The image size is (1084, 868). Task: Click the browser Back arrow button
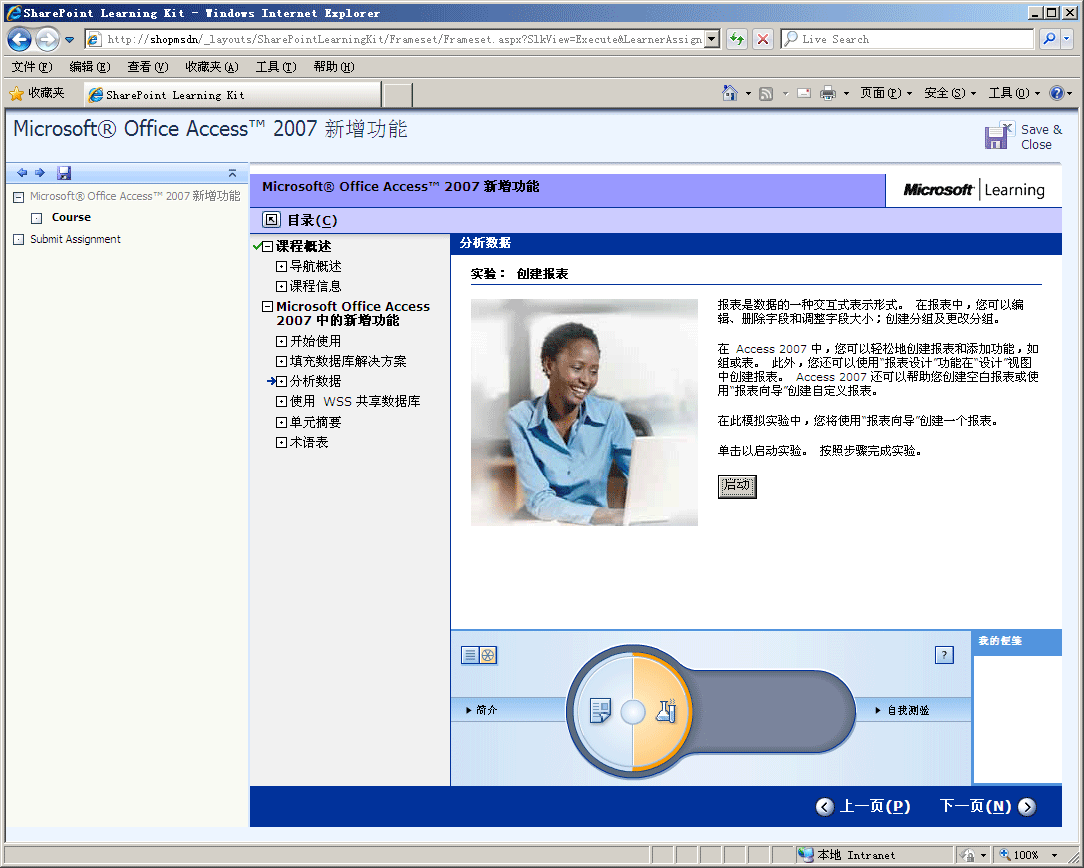point(19,39)
